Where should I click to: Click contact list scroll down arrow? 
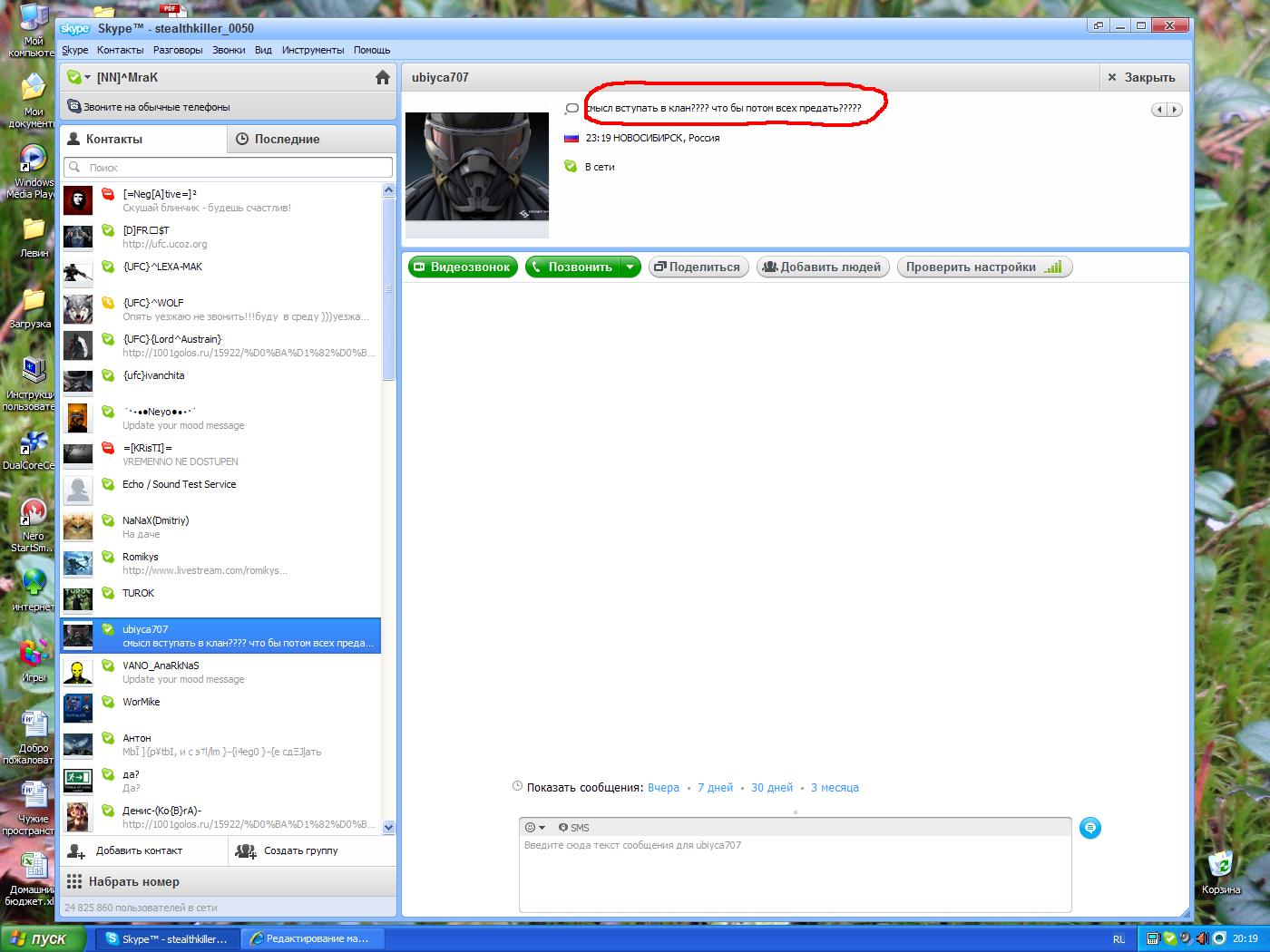click(x=389, y=827)
